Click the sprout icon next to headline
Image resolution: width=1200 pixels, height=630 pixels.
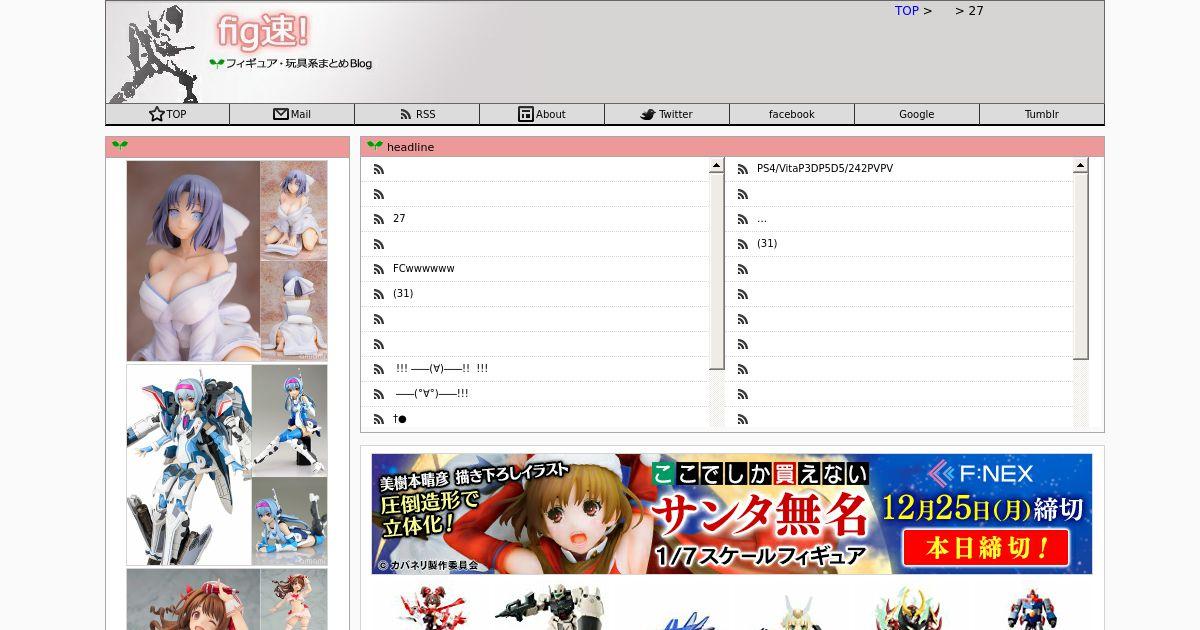tap(375, 146)
